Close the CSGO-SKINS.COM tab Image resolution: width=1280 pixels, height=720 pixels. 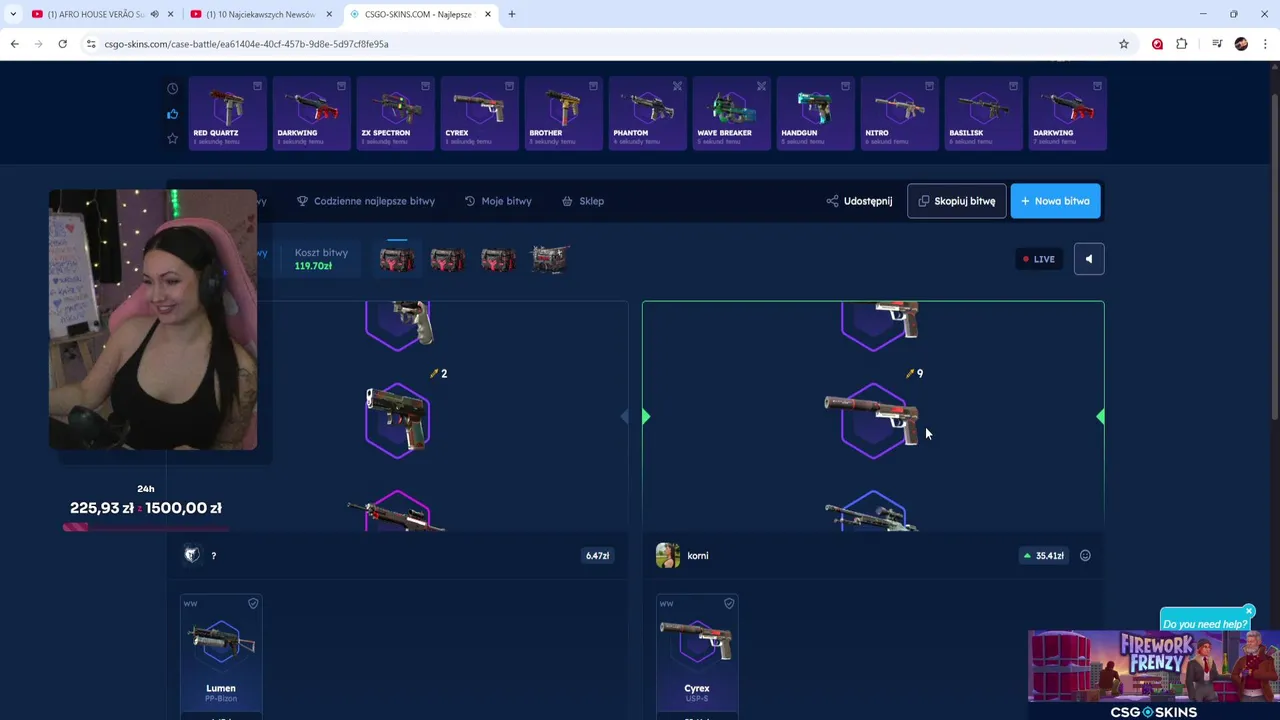click(x=487, y=14)
